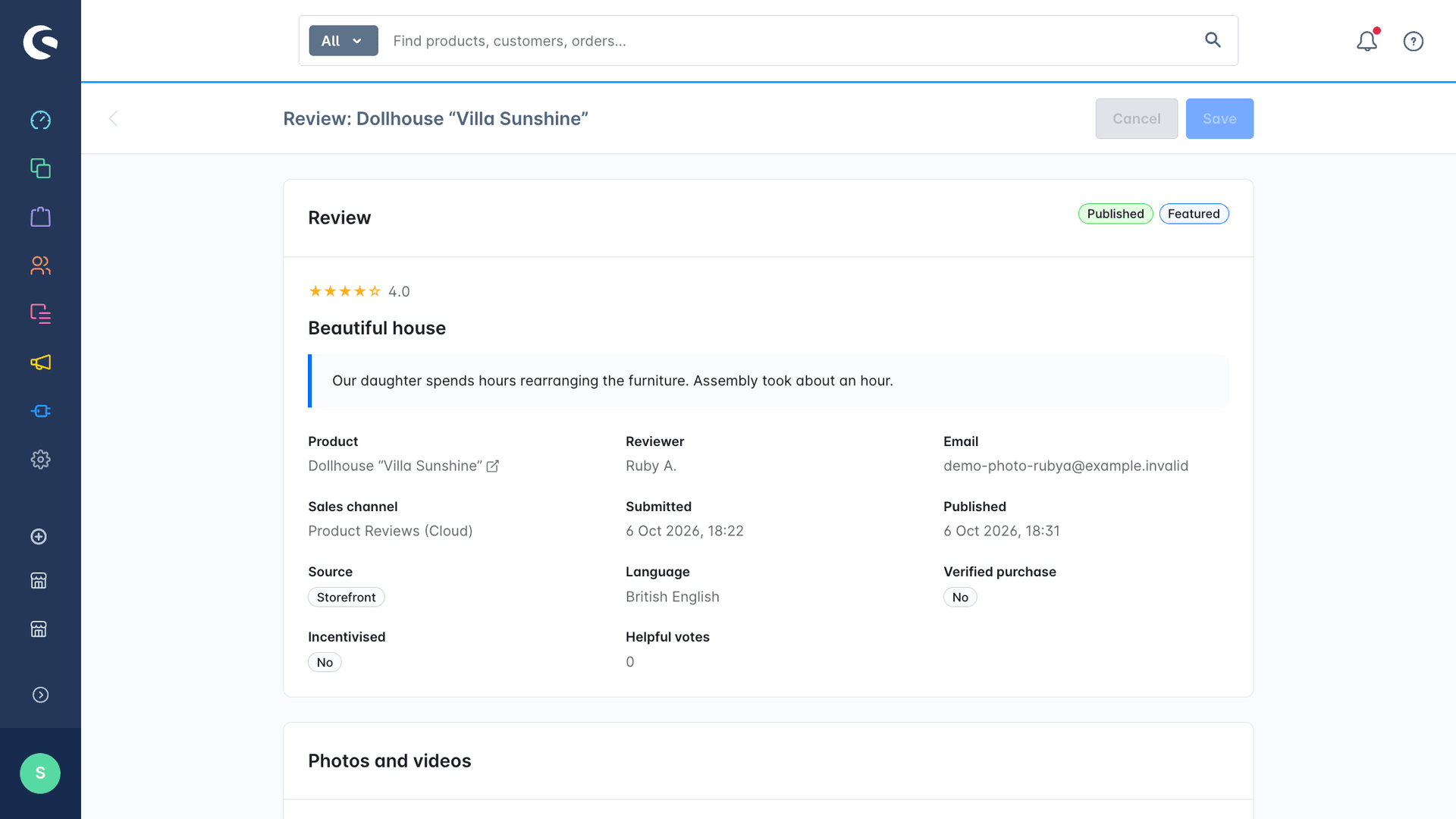1456x819 pixels.
Task: Click the Cancel button
Action: point(1136,118)
